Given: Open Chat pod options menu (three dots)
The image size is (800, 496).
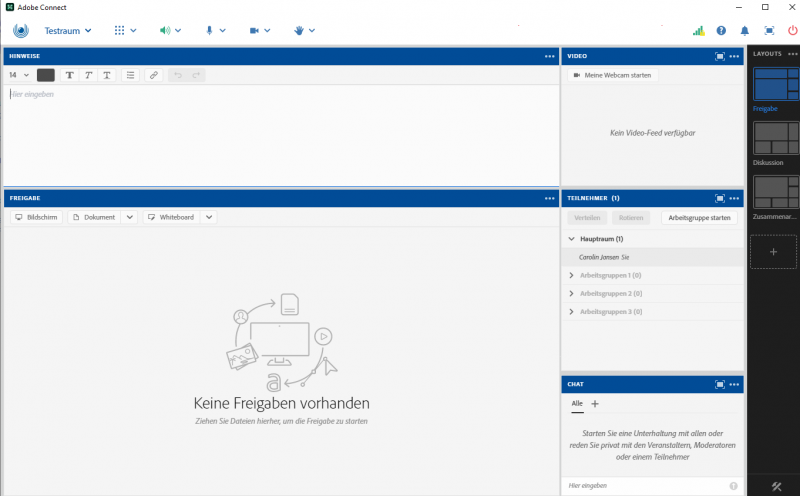Looking at the screenshot, I should (x=734, y=384).
